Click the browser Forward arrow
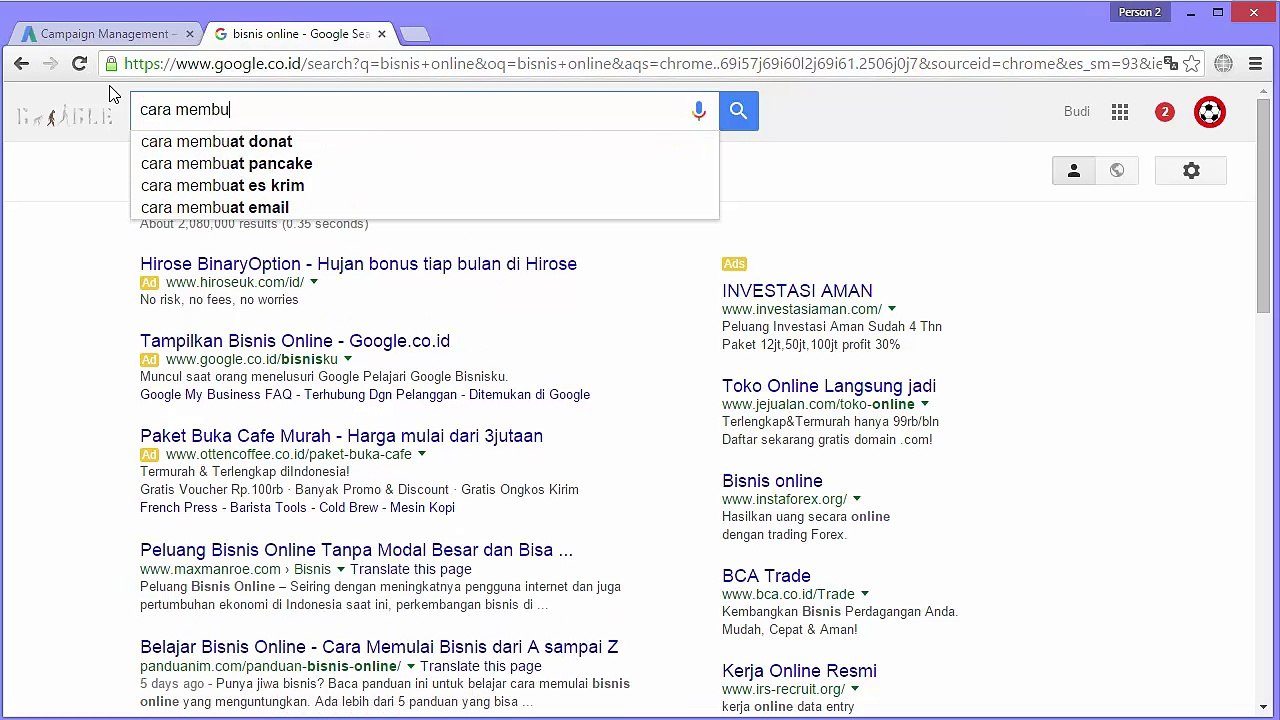1280x720 pixels. click(50, 64)
